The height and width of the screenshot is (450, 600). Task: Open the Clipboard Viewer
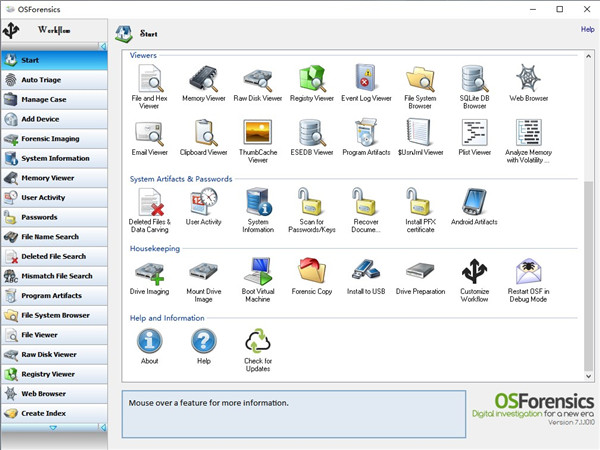click(204, 133)
